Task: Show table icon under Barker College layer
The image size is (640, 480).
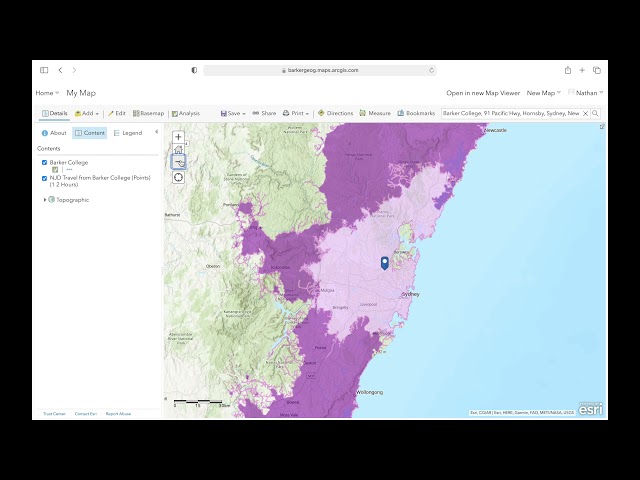Action: coord(55,169)
